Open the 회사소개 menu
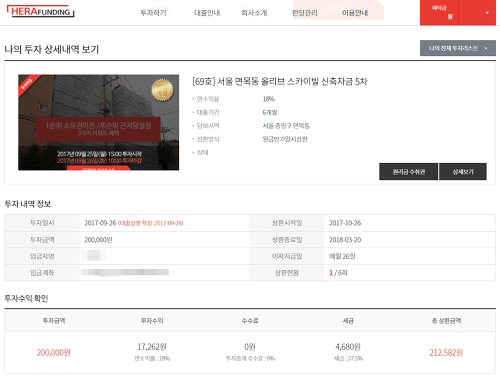 tap(254, 13)
